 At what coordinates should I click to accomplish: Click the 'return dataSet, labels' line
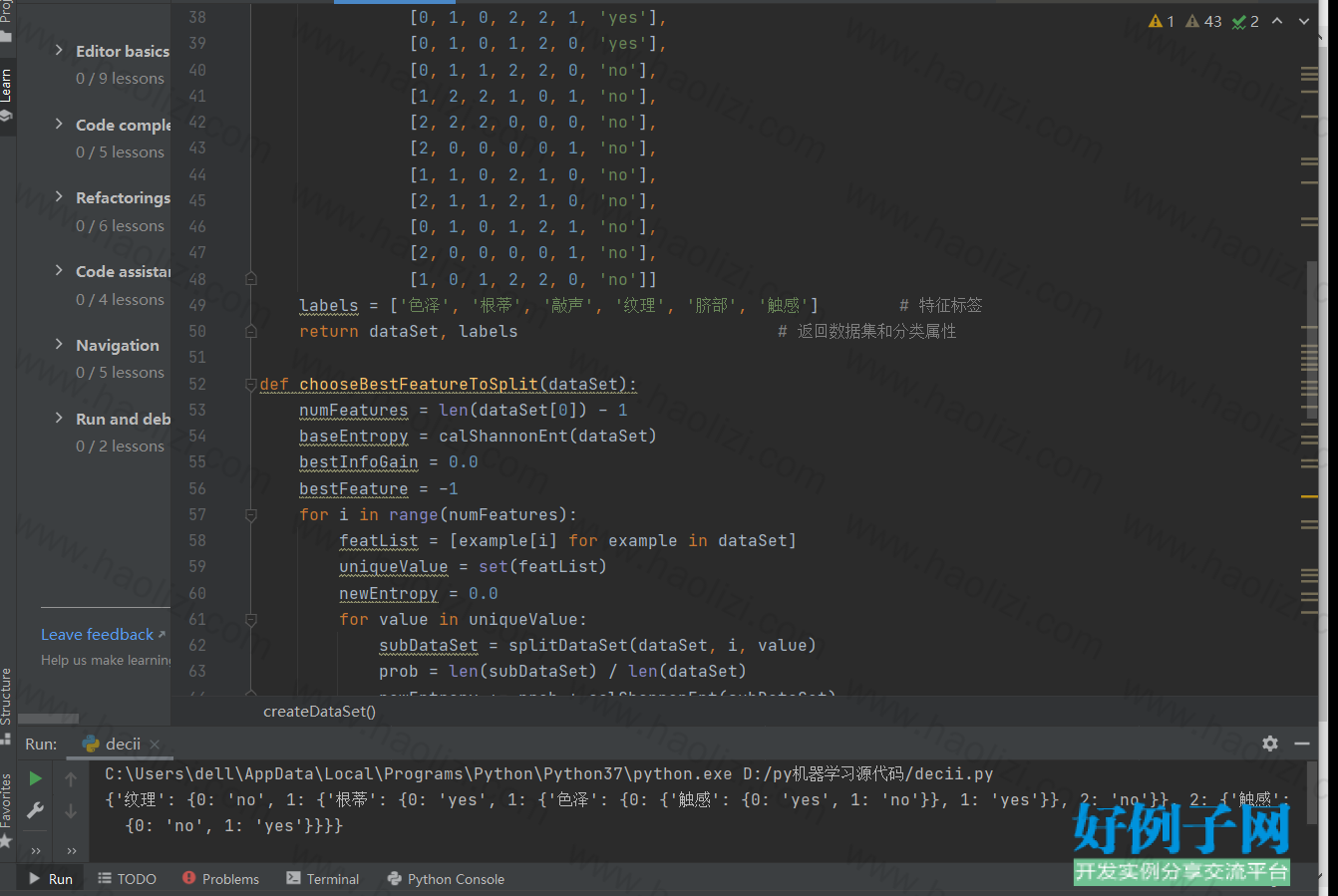pos(409,332)
